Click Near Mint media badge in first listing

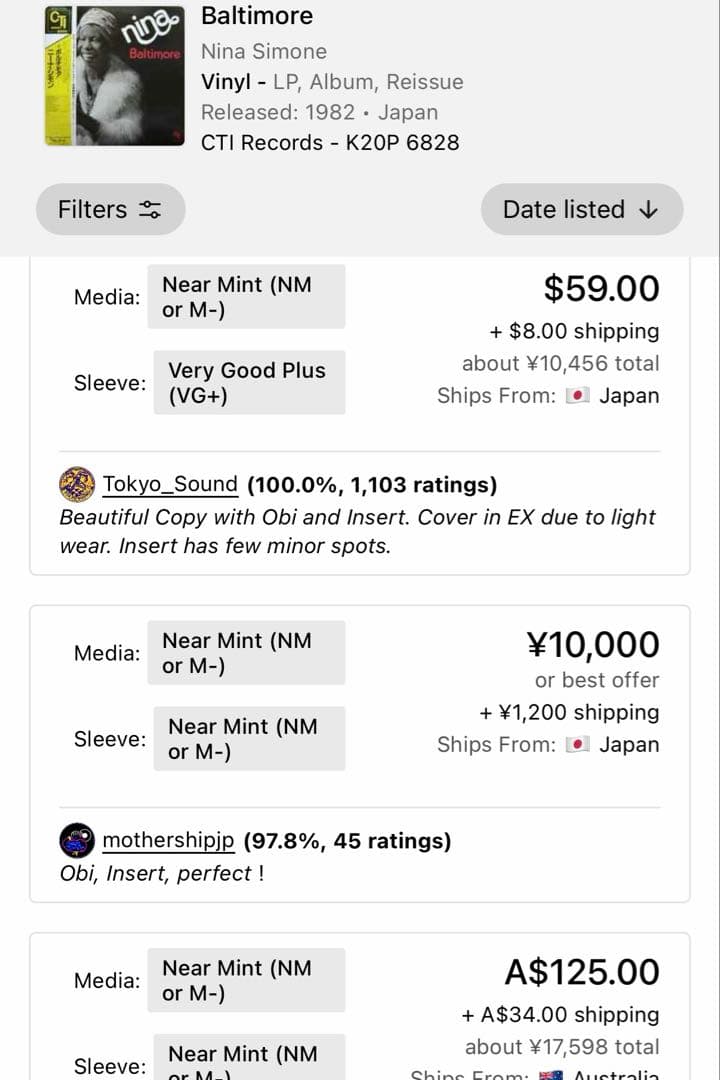pyautogui.click(x=246, y=296)
